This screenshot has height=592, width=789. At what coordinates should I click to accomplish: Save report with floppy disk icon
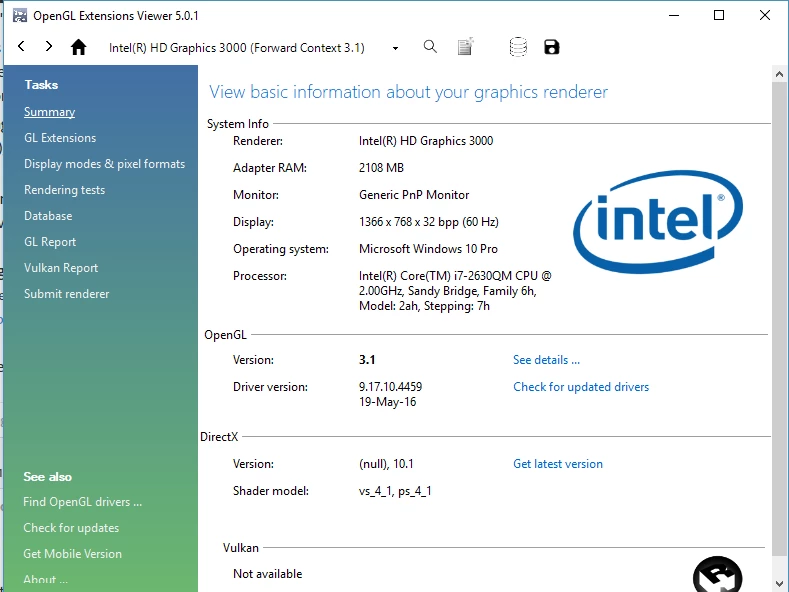click(551, 47)
